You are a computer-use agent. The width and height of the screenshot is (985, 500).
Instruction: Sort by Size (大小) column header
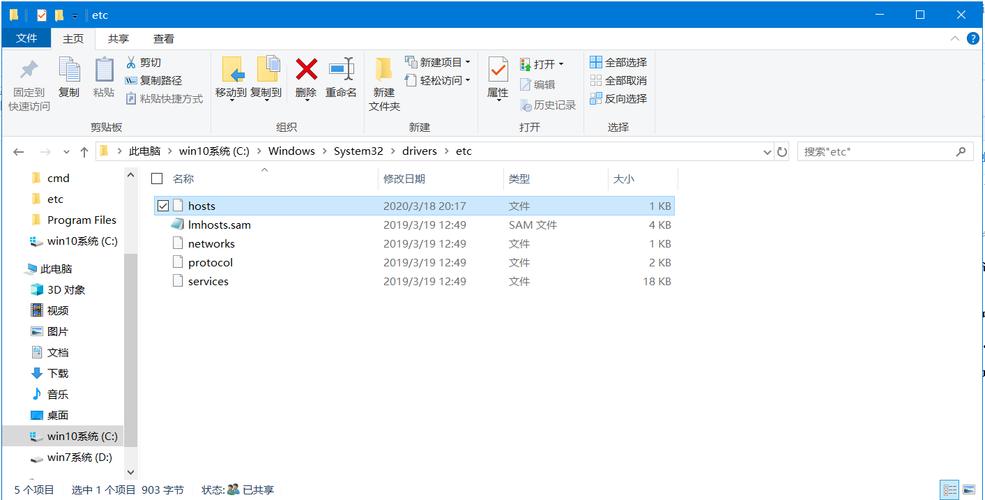tap(624, 179)
